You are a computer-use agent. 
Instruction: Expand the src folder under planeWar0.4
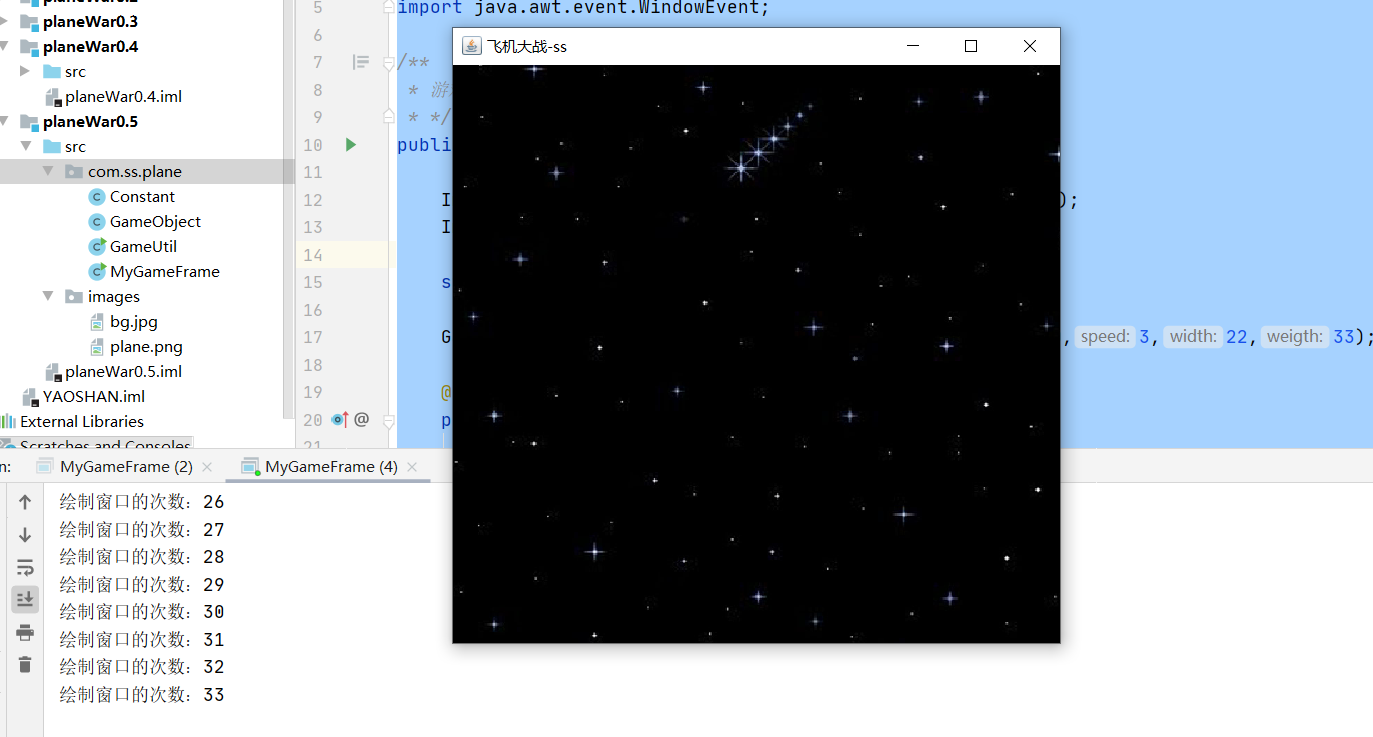point(25,72)
